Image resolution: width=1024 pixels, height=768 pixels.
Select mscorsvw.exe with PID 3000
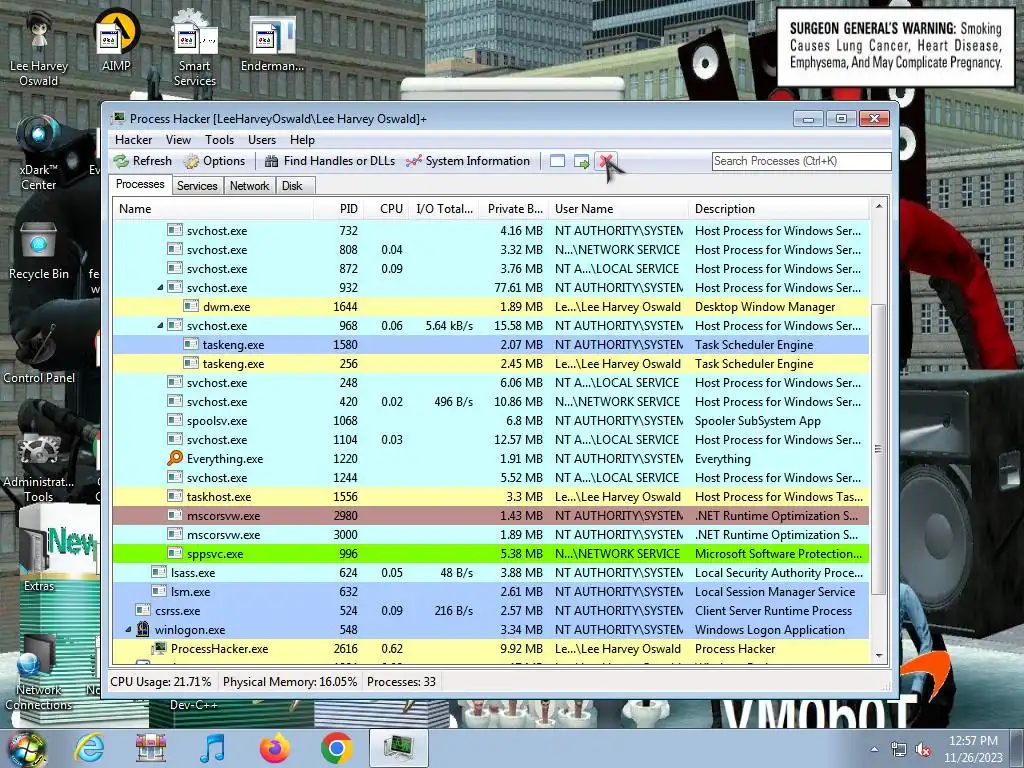click(491, 534)
